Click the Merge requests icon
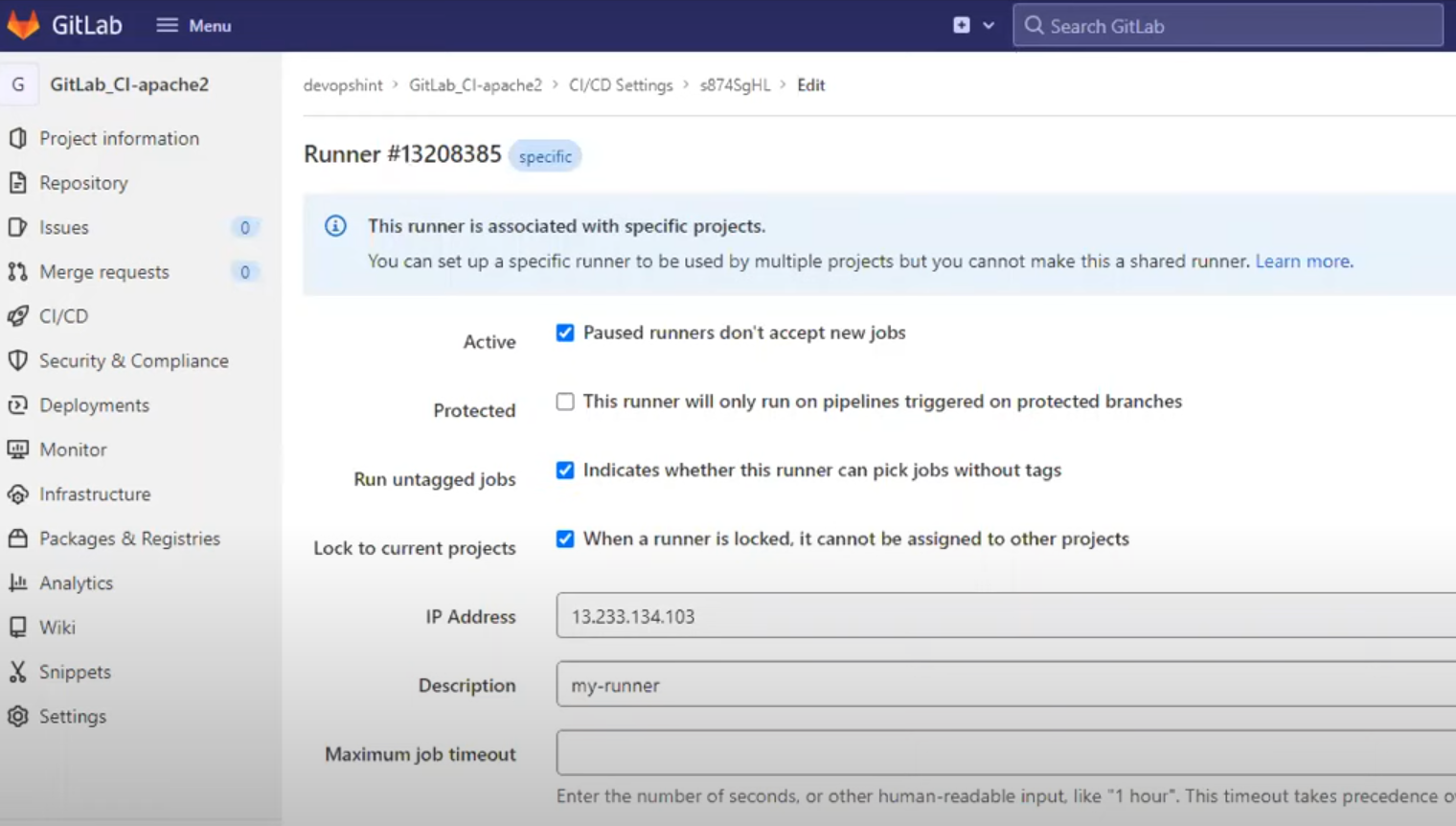 (x=17, y=271)
